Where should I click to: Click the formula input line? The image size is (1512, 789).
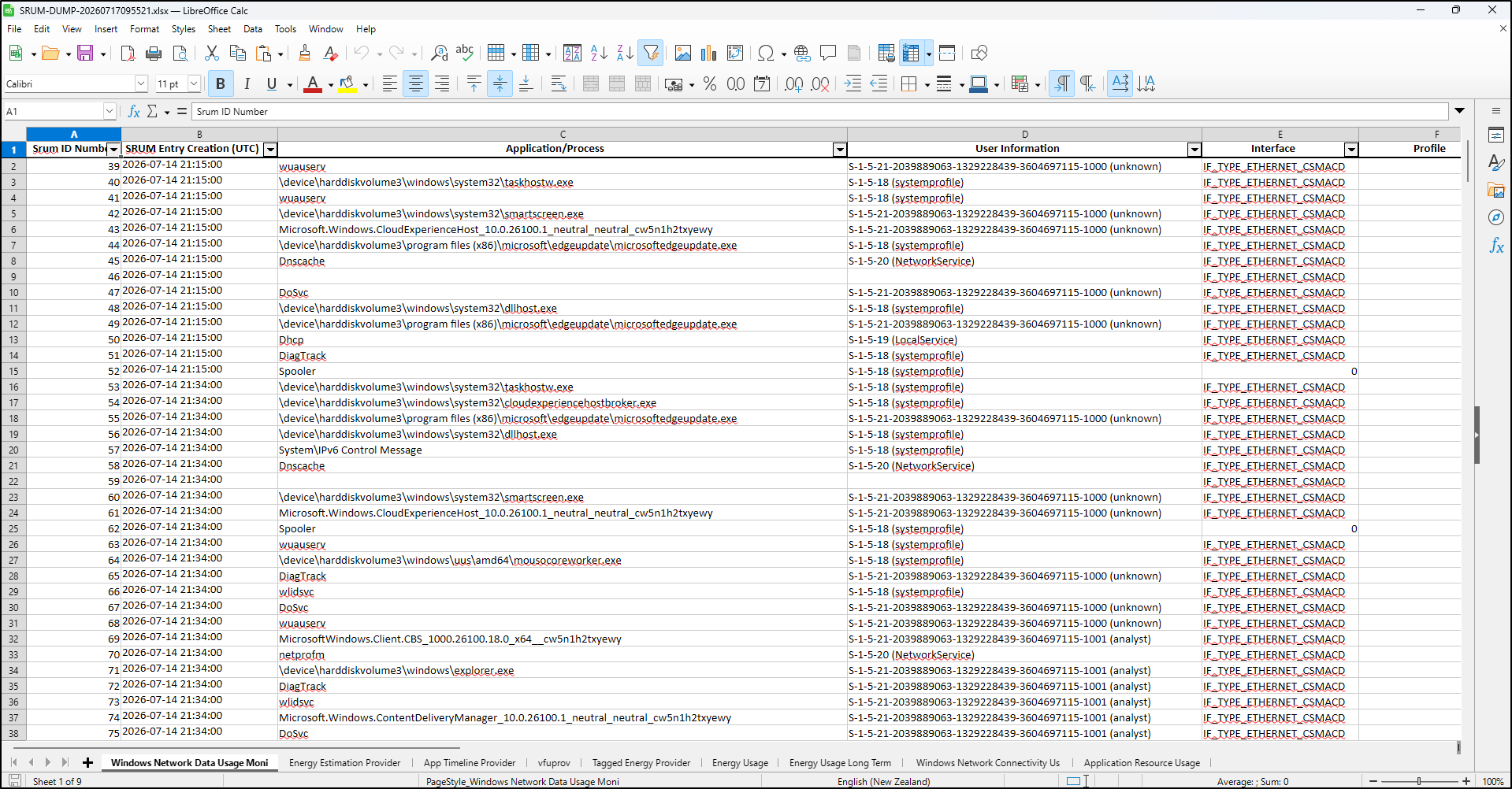click(x=819, y=112)
